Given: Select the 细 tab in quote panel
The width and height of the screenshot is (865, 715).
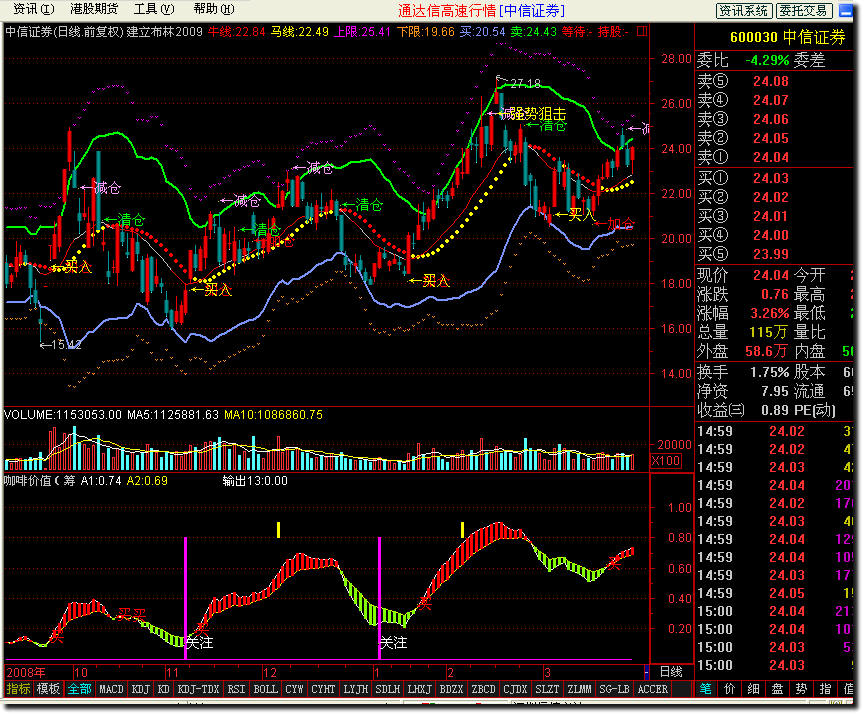Looking at the screenshot, I should point(754,689).
